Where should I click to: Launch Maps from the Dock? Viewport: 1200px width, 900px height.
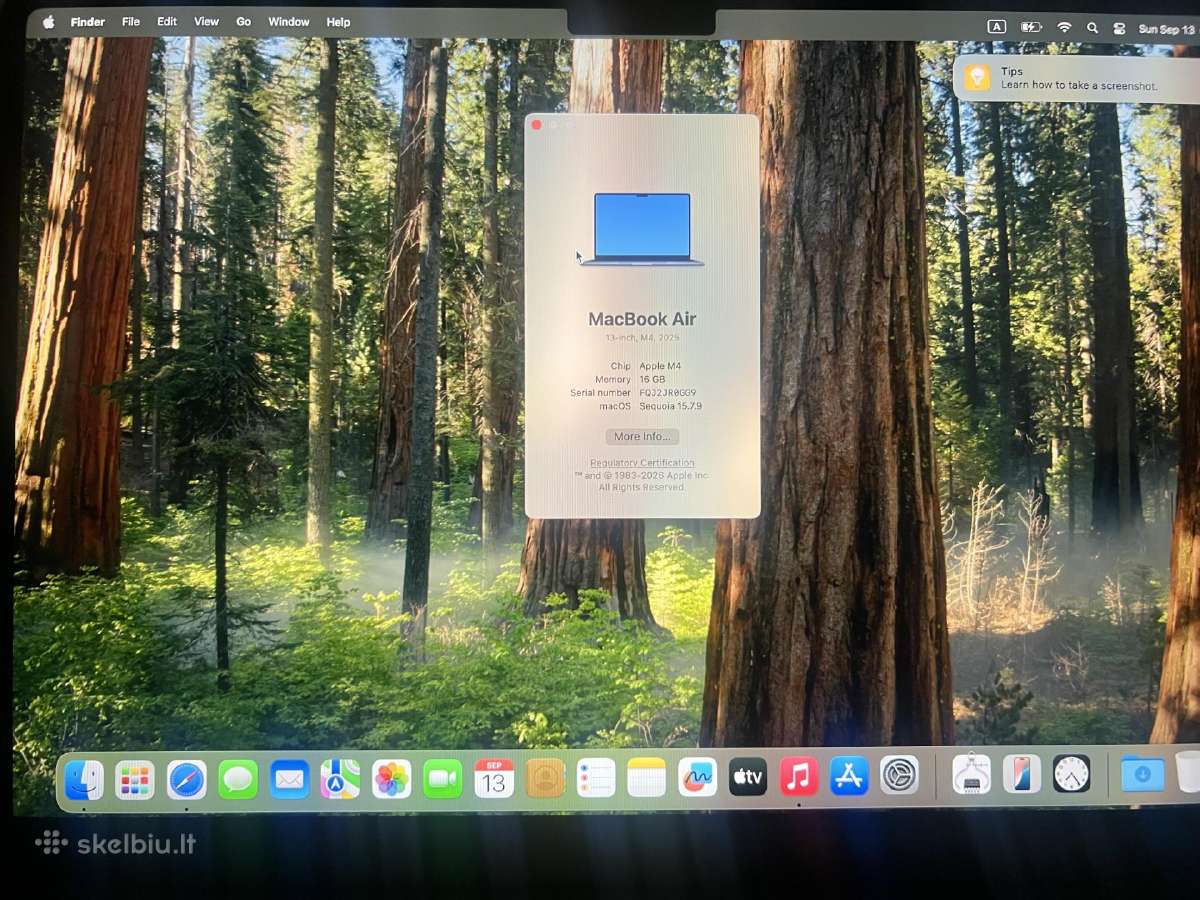(x=340, y=779)
